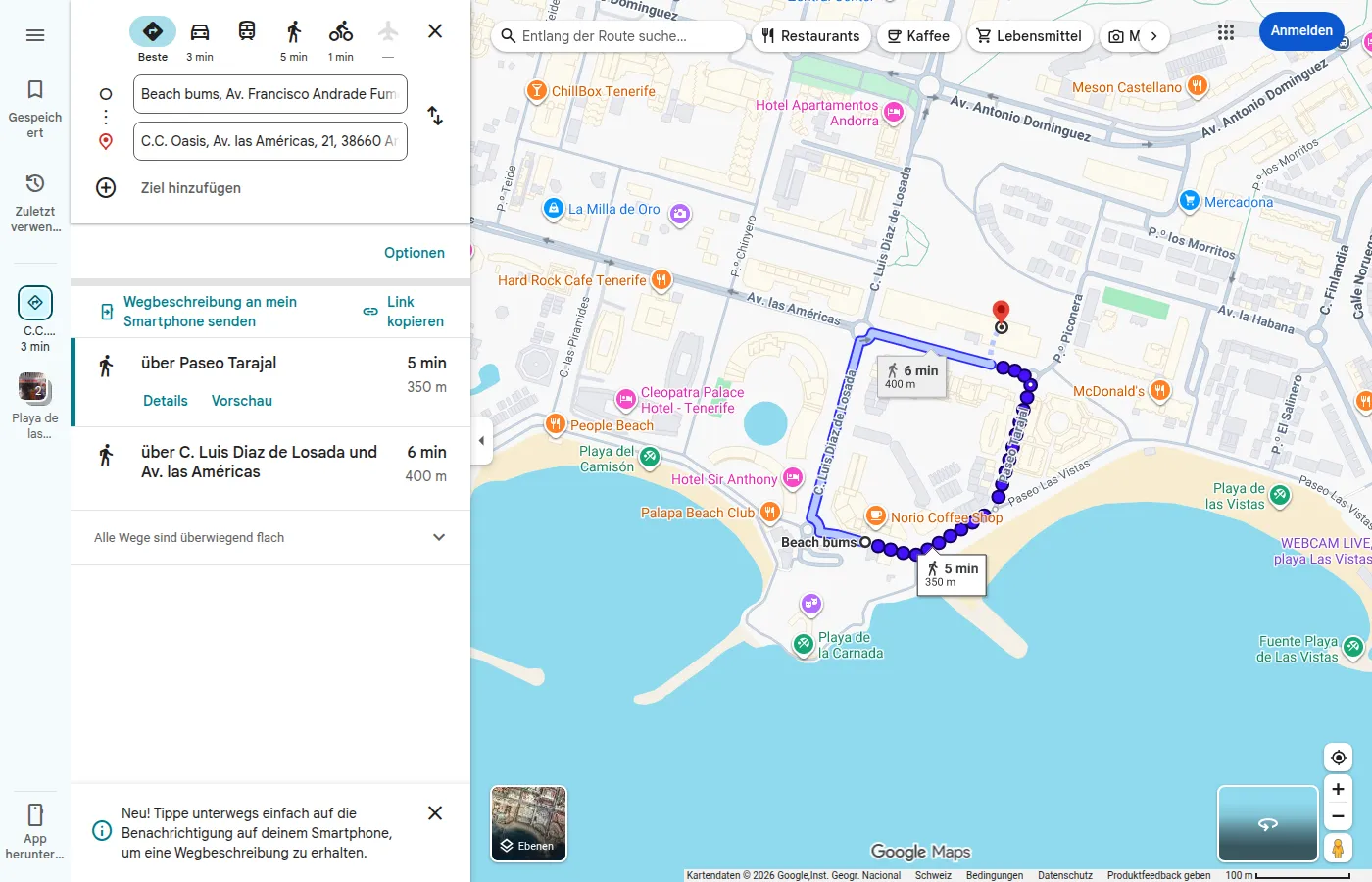Open saved places (Gespeichert)
Image resolution: width=1372 pixels, height=882 pixels.
[x=35, y=109]
